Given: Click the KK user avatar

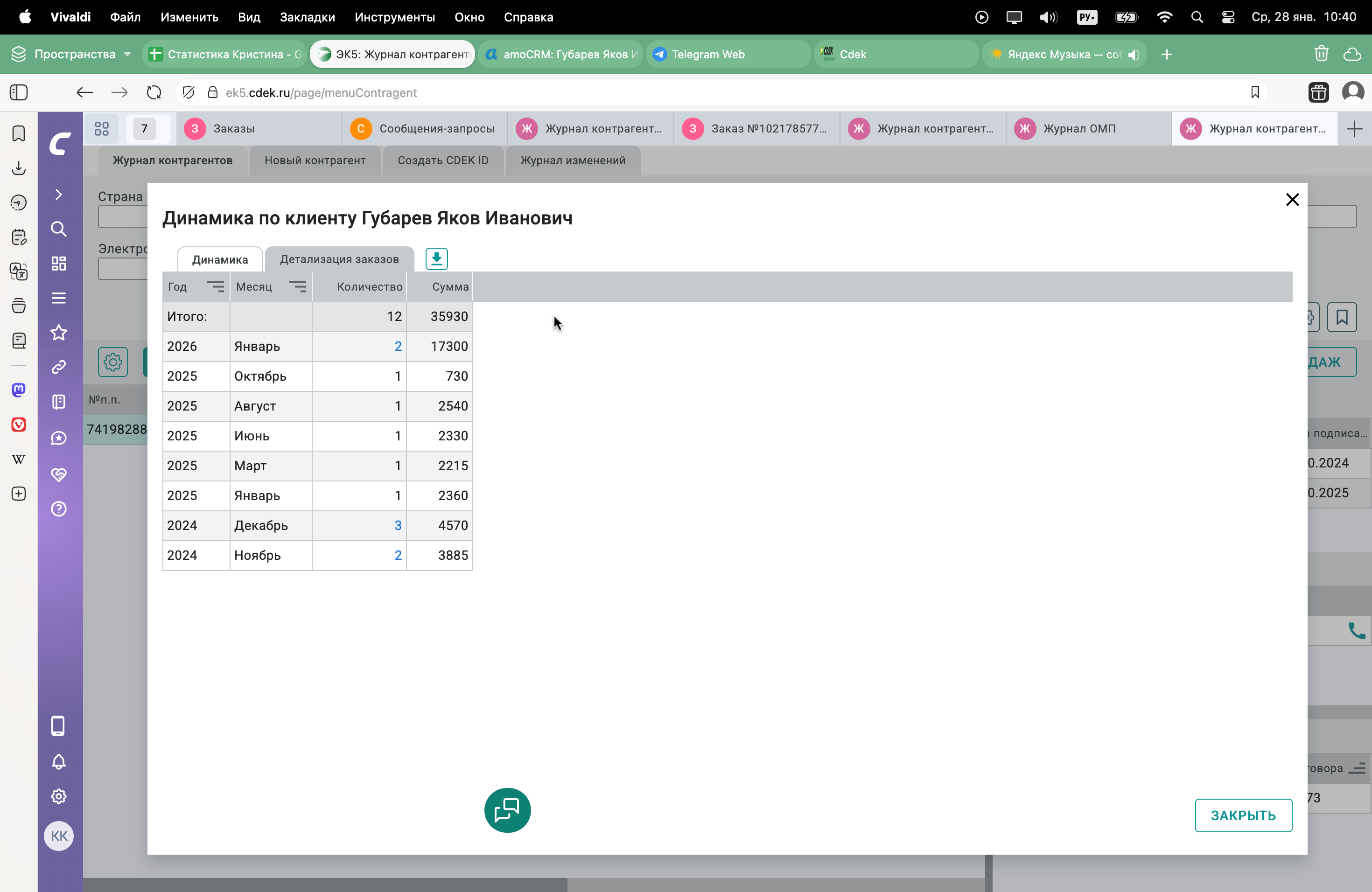Looking at the screenshot, I should [59, 836].
